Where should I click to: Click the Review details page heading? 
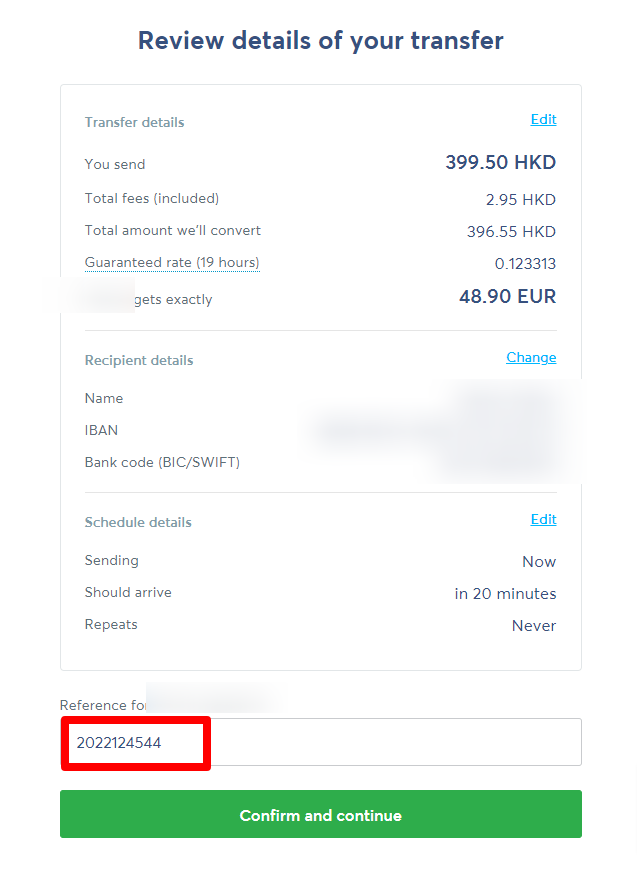tap(320, 41)
